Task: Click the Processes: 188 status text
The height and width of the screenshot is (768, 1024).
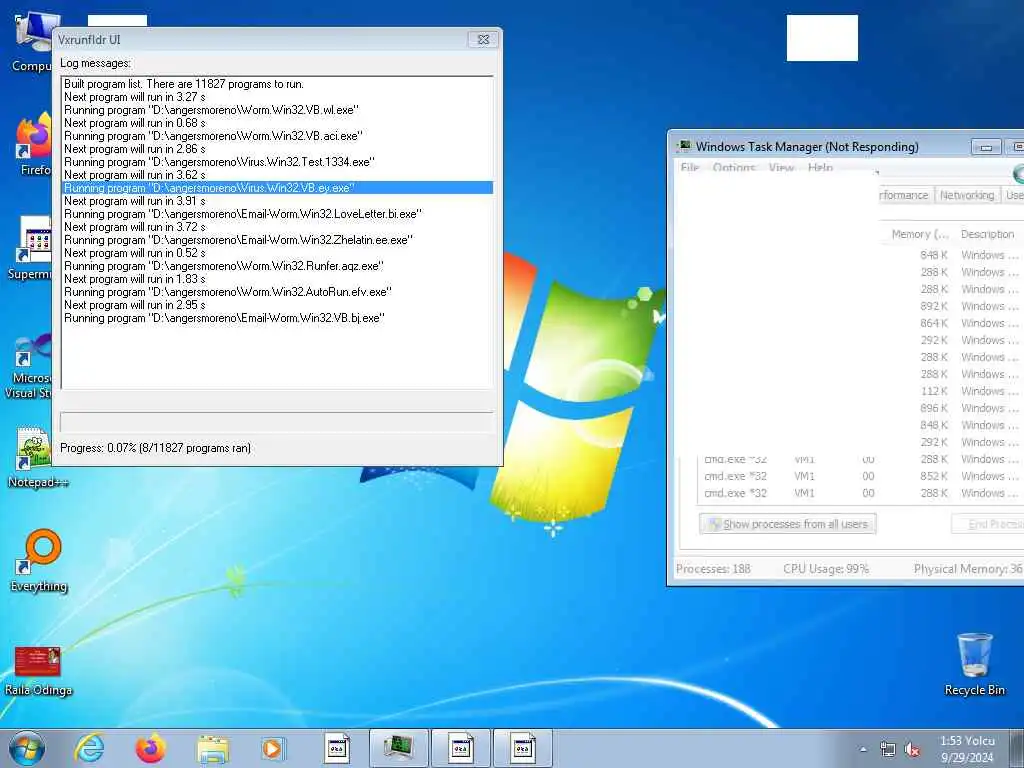Action: click(713, 569)
